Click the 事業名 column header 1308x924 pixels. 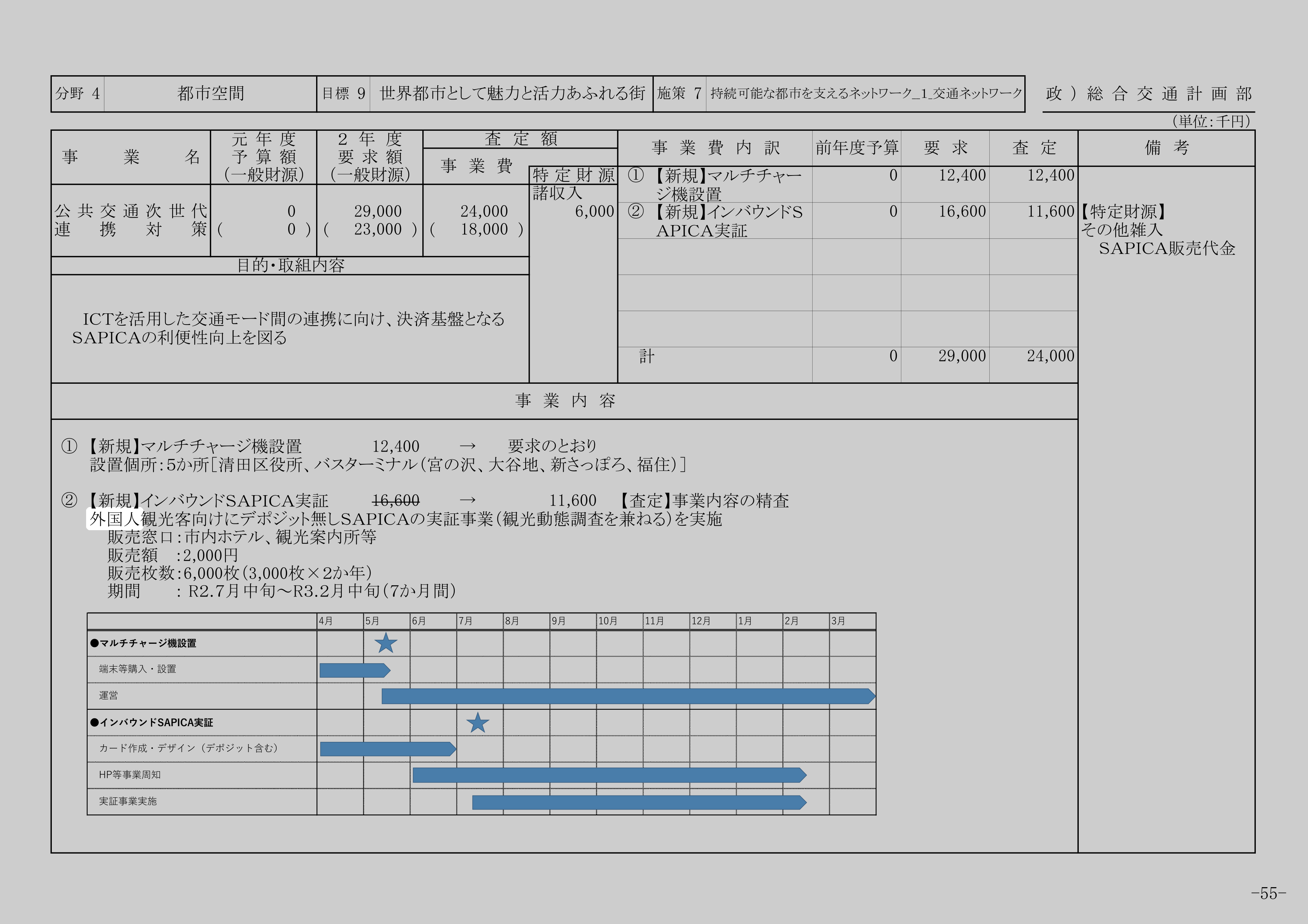tap(131, 157)
